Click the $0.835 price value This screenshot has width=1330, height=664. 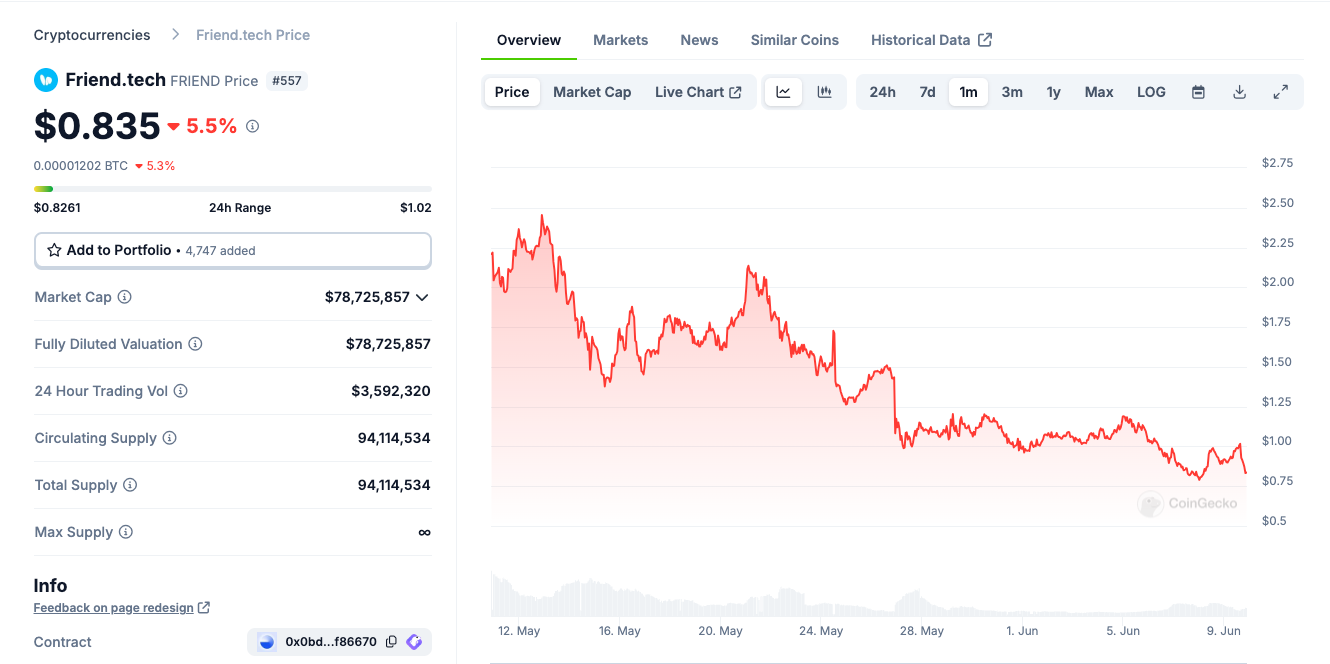pos(97,126)
